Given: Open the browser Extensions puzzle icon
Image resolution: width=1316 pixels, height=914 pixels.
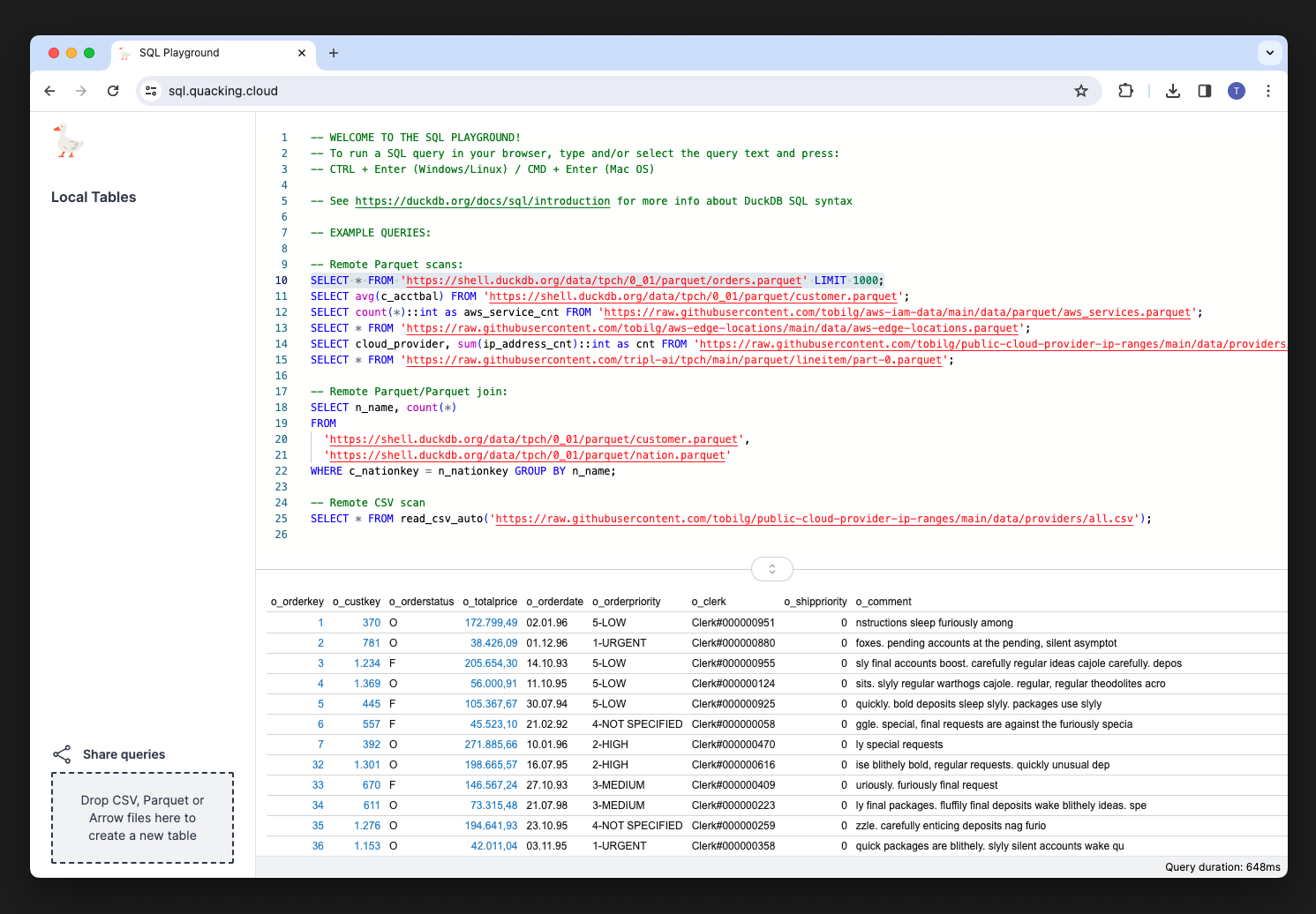Looking at the screenshot, I should pos(1125,91).
